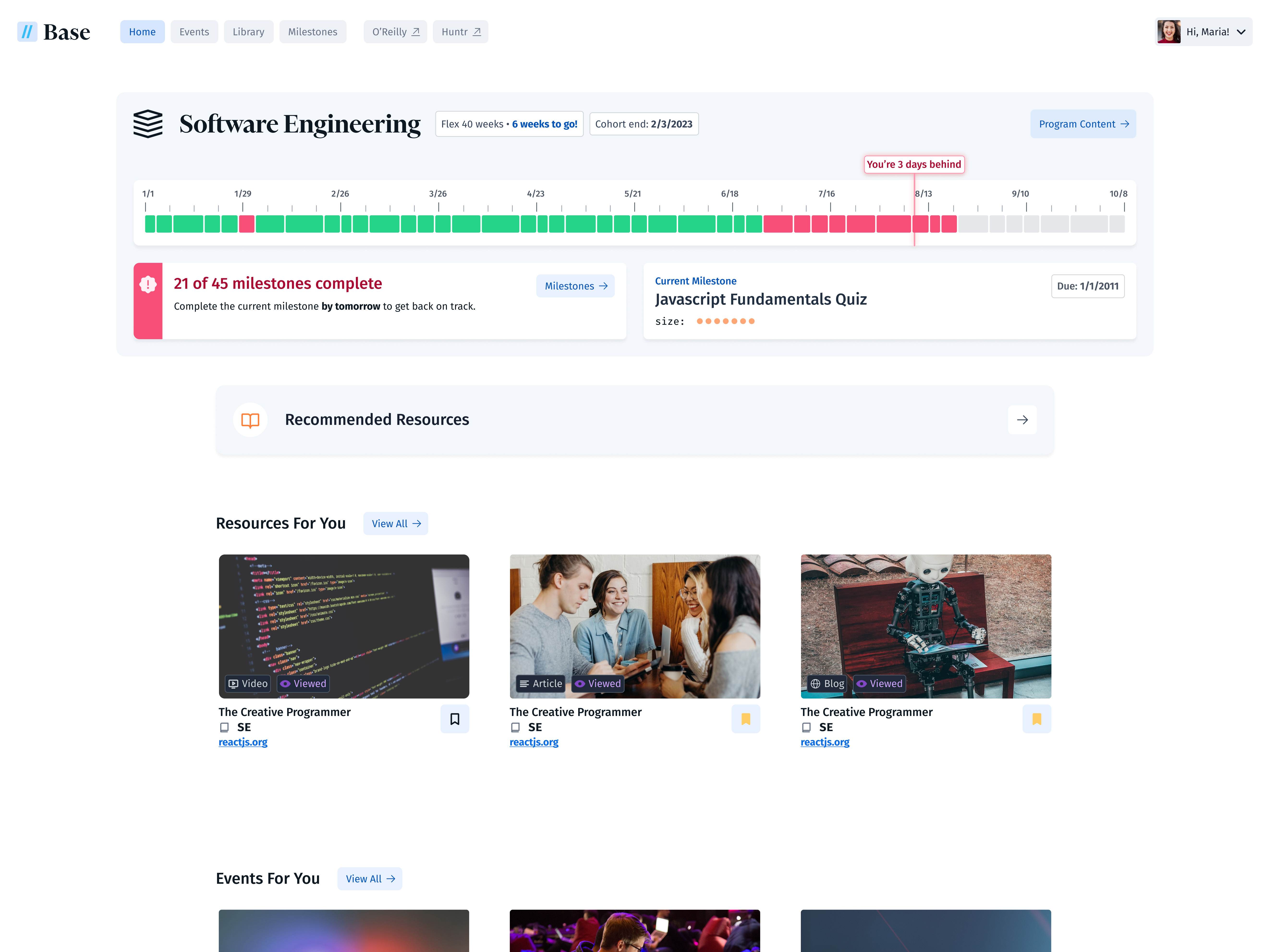1270x952 pixels.
Task: Click the SE program icon under Video card
Action: [225, 728]
